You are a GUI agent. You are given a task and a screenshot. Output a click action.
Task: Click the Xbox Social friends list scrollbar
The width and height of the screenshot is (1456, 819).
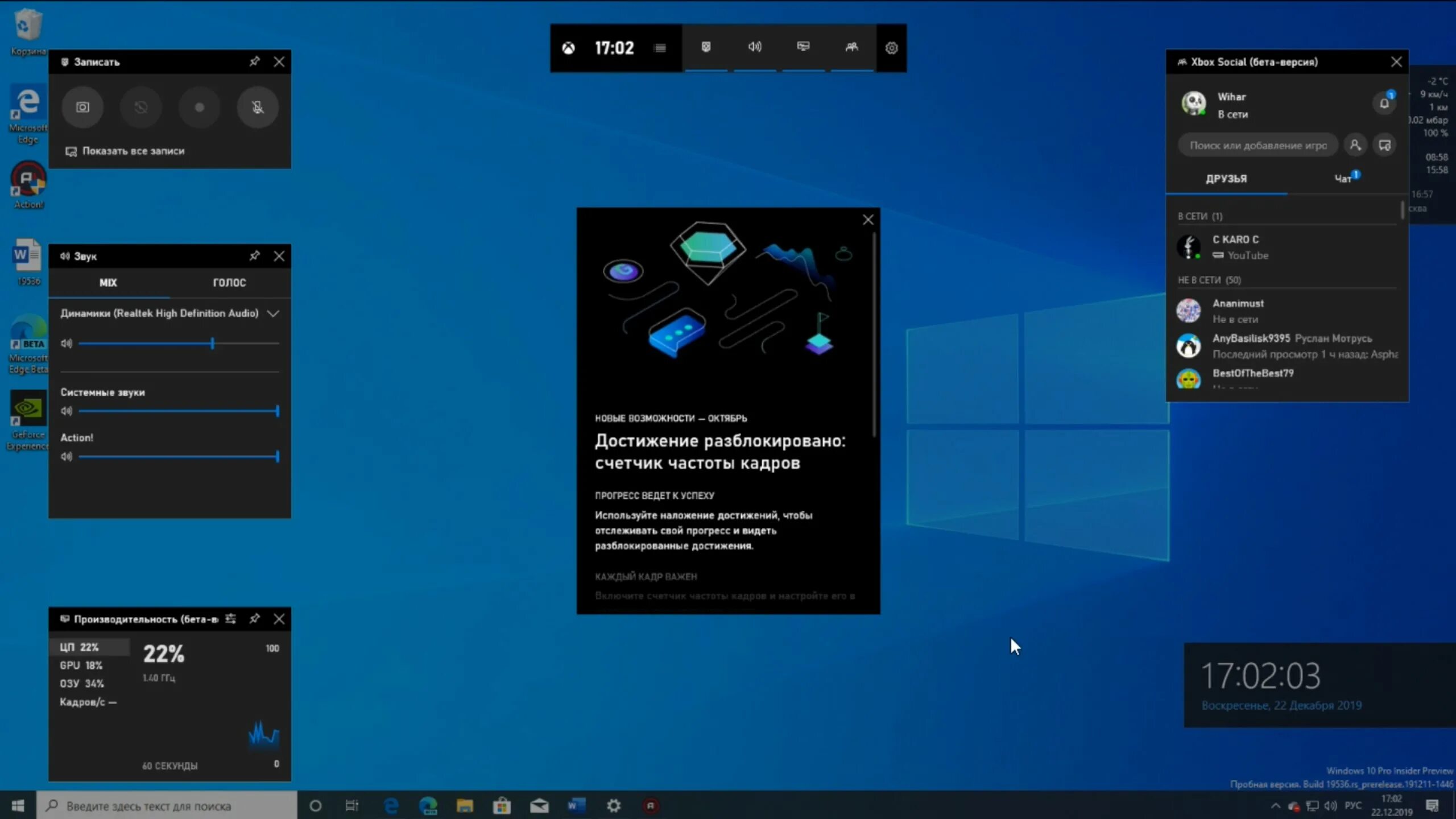pos(1403,210)
